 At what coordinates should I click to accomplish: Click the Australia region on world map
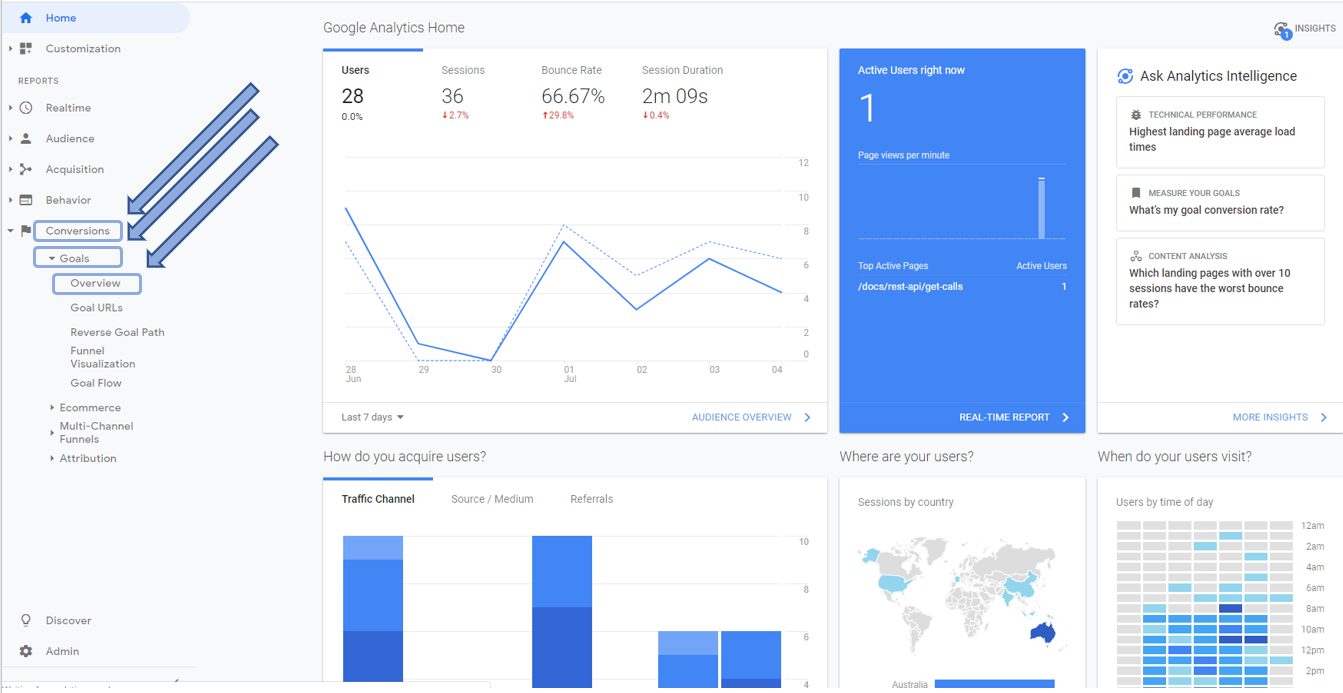coord(1042,631)
